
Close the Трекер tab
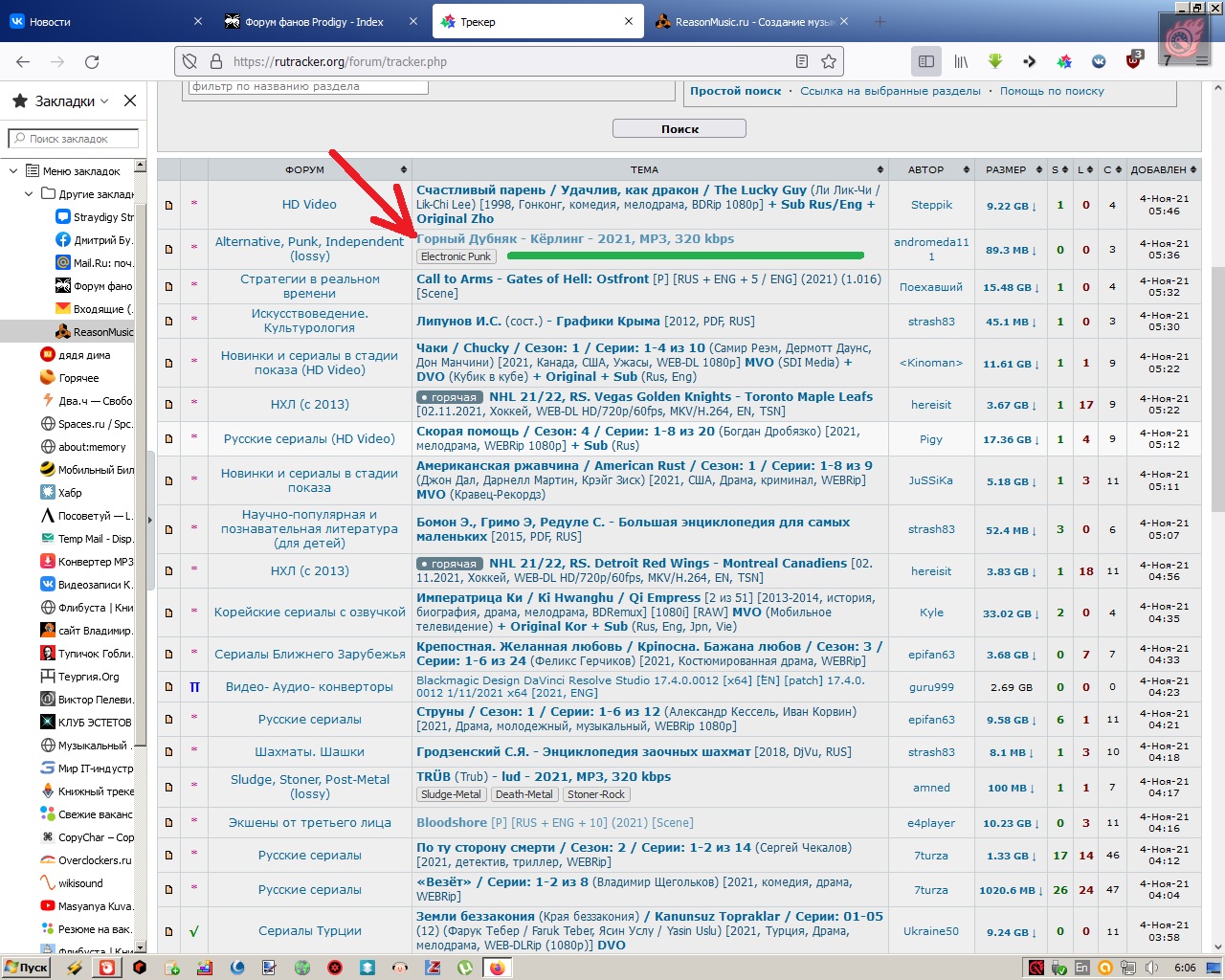tap(628, 21)
